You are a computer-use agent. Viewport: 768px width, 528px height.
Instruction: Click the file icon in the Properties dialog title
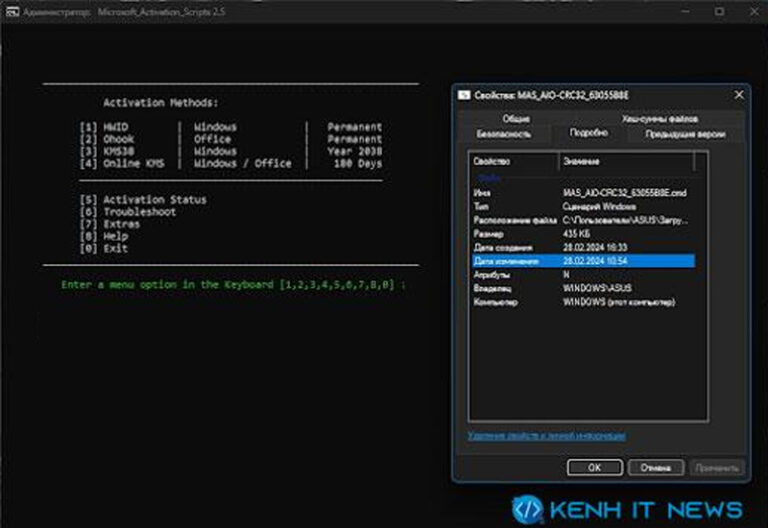[464, 95]
